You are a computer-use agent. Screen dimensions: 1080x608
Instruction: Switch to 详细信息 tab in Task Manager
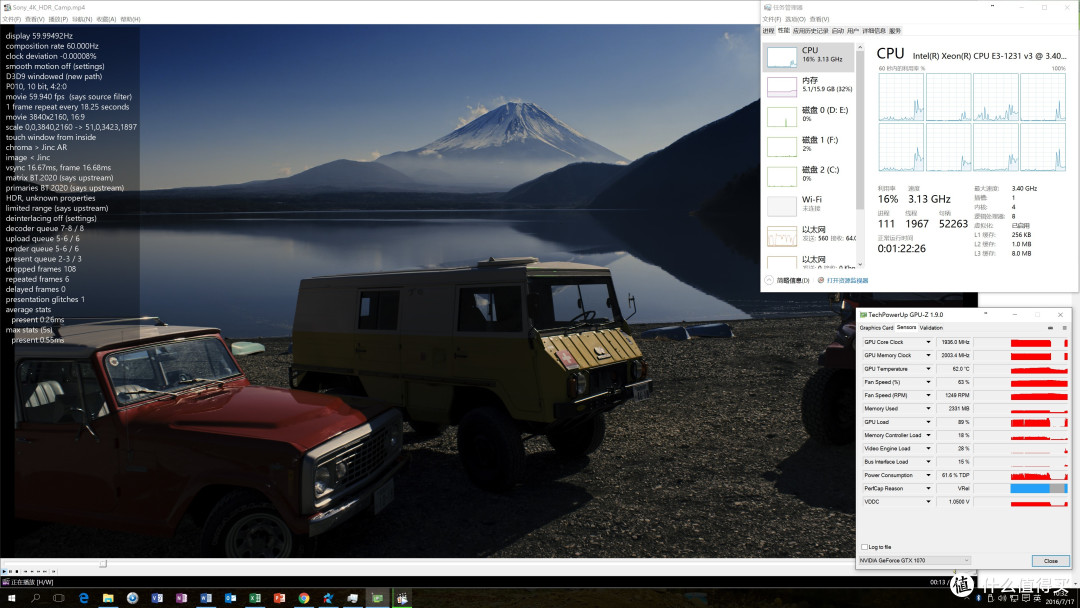point(875,30)
